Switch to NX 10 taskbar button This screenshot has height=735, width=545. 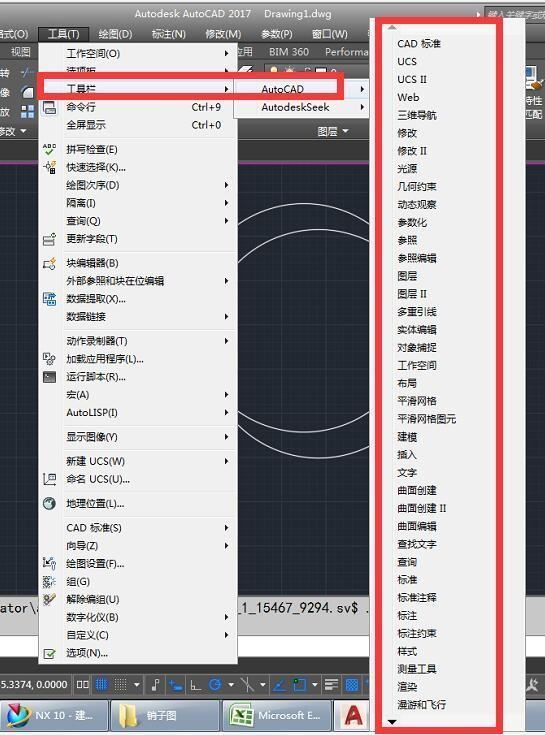pos(54,716)
